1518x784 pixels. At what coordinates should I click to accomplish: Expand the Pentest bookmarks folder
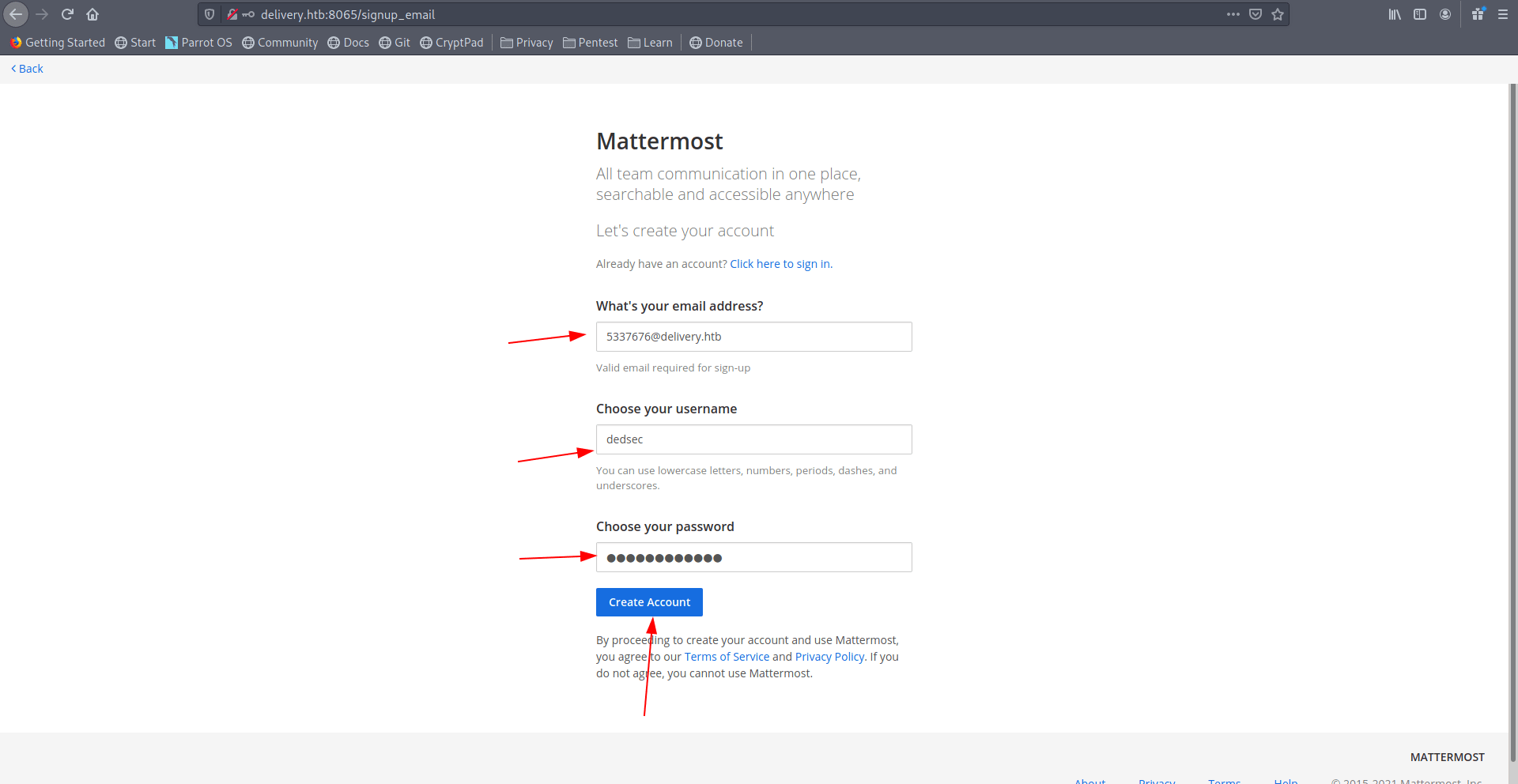pos(591,43)
